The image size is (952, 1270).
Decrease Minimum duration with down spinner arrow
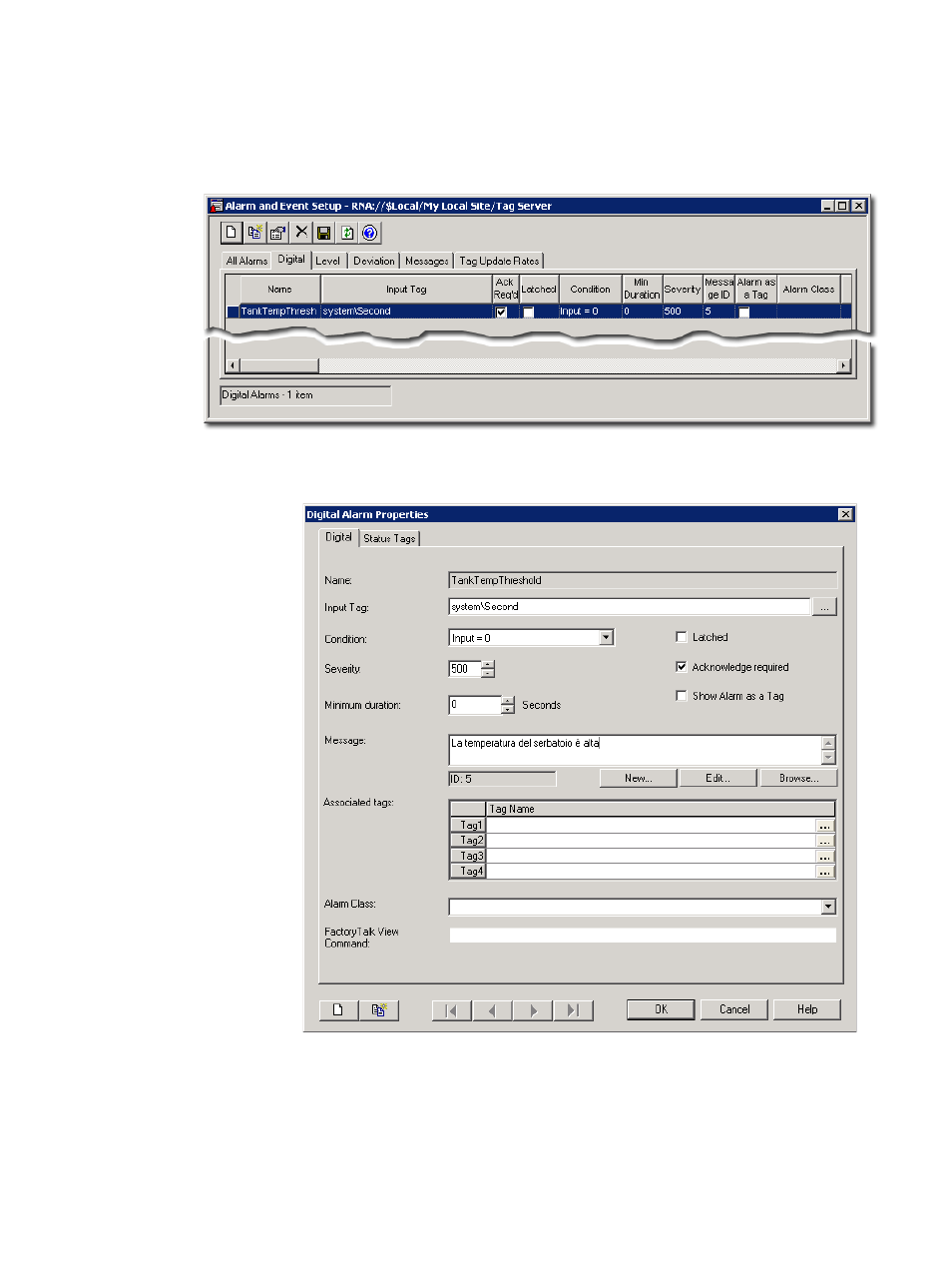(x=508, y=709)
